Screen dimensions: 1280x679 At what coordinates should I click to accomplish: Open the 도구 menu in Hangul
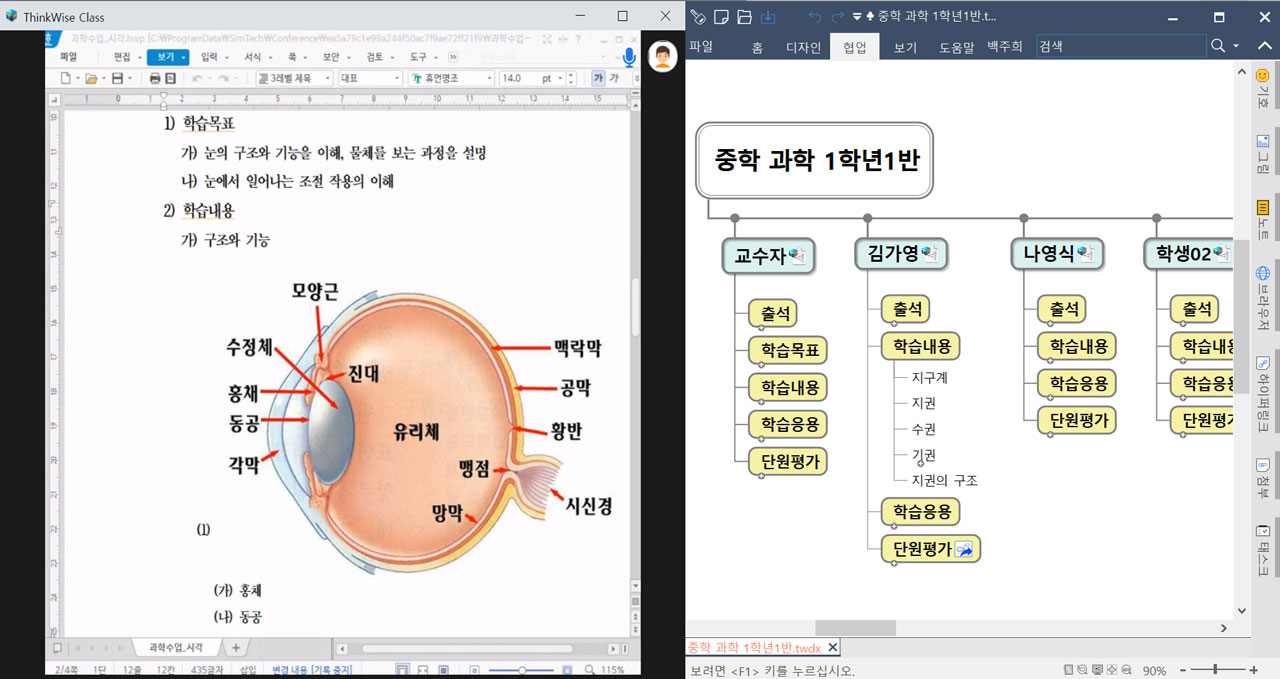click(x=421, y=57)
